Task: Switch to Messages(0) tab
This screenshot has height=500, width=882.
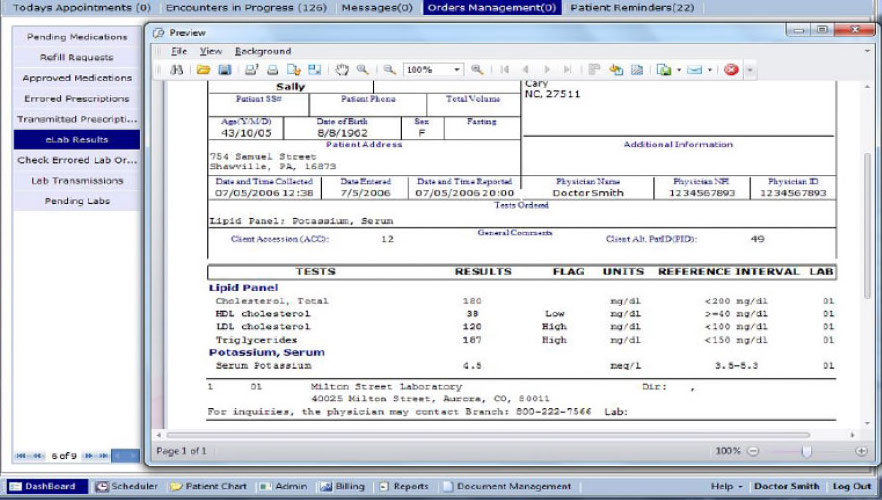Action: coord(377,8)
